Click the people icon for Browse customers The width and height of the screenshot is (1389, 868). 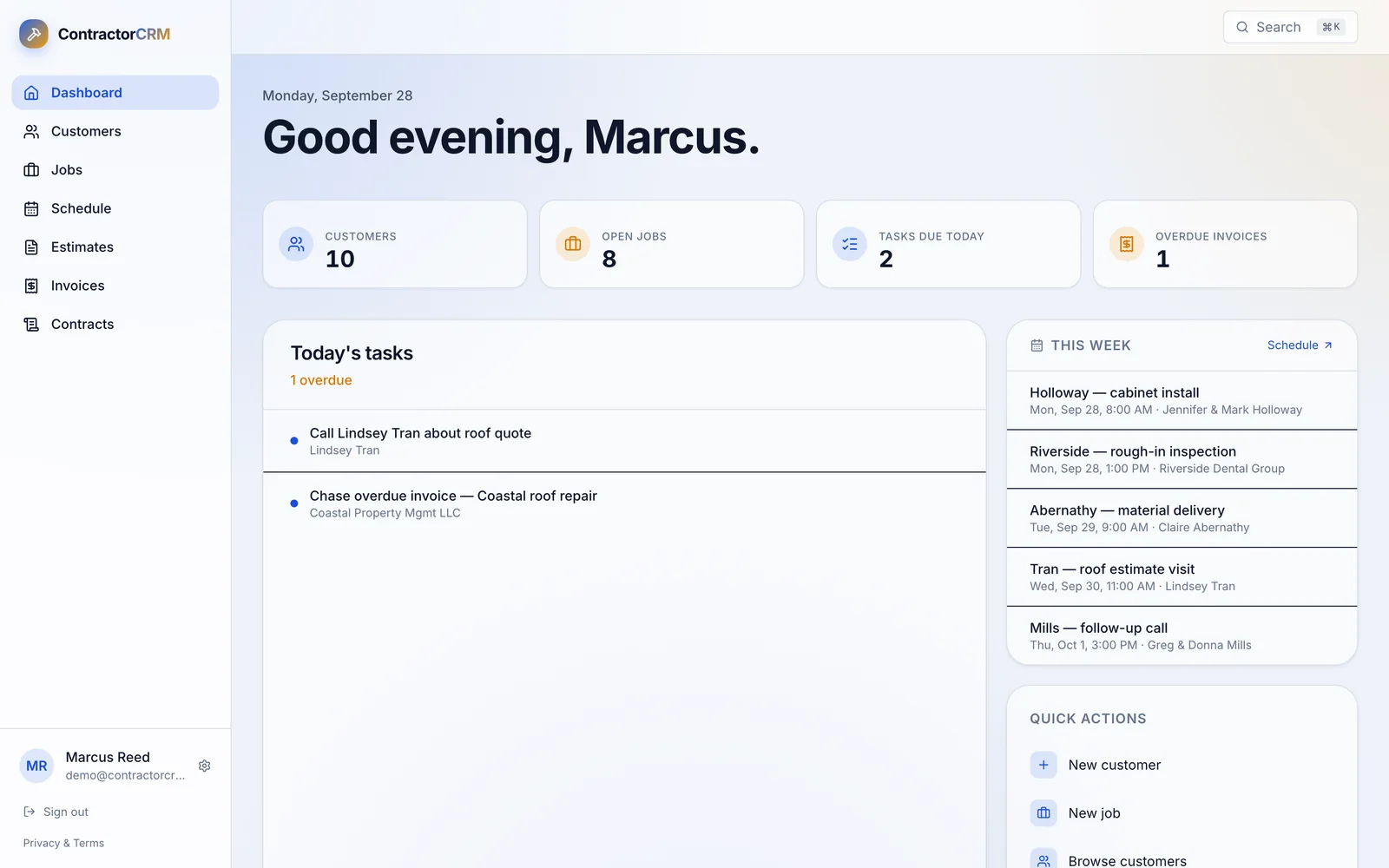1043,859
